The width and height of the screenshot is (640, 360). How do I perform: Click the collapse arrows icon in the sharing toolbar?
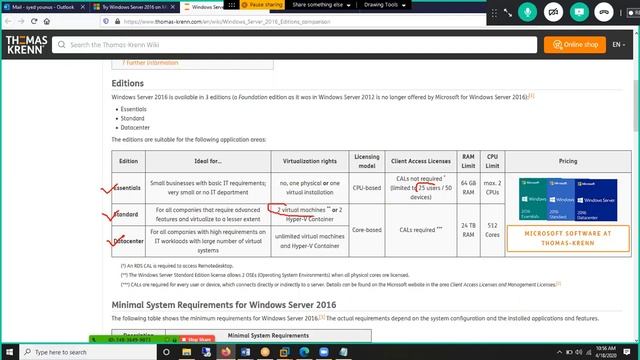tap(508, 13)
